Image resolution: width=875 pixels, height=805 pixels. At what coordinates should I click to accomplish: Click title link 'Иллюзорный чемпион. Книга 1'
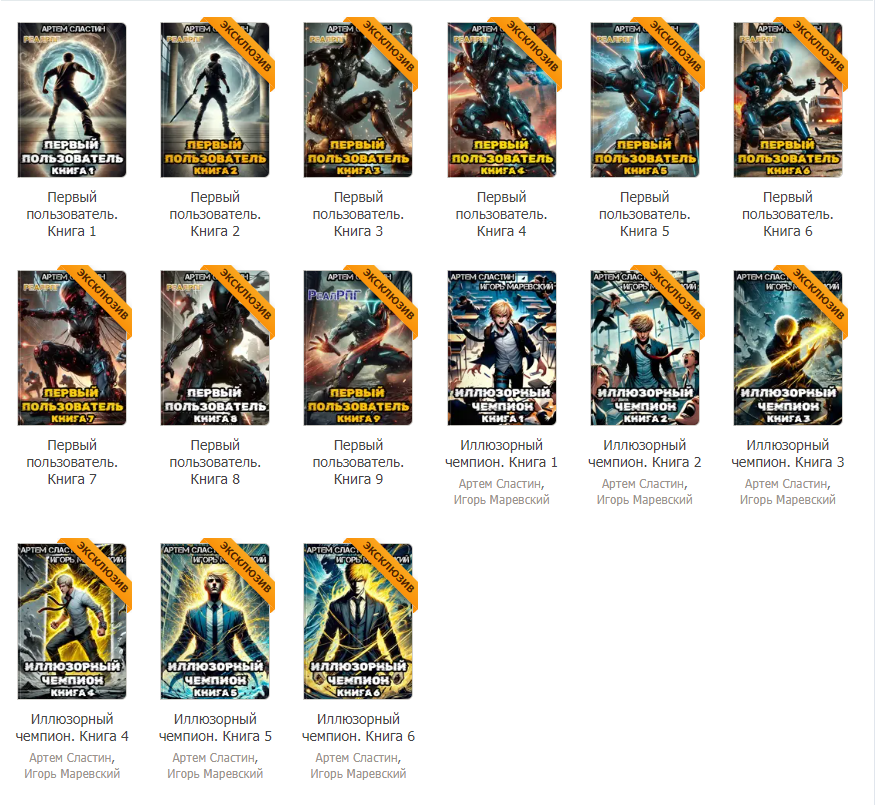(x=502, y=454)
